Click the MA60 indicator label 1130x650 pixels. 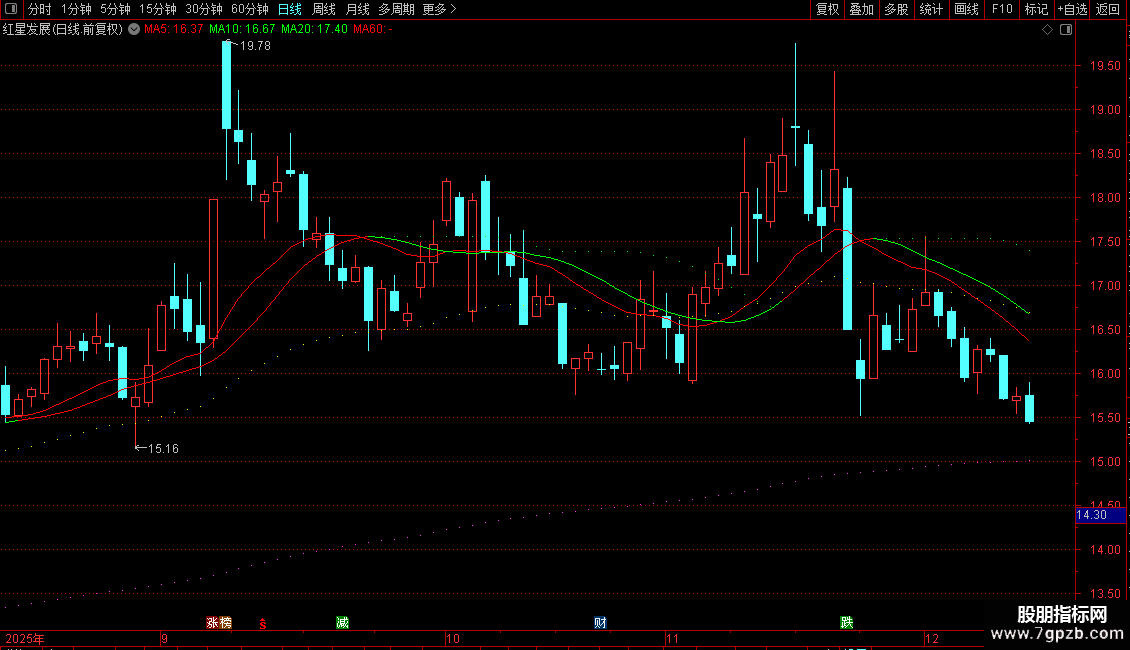pos(373,29)
